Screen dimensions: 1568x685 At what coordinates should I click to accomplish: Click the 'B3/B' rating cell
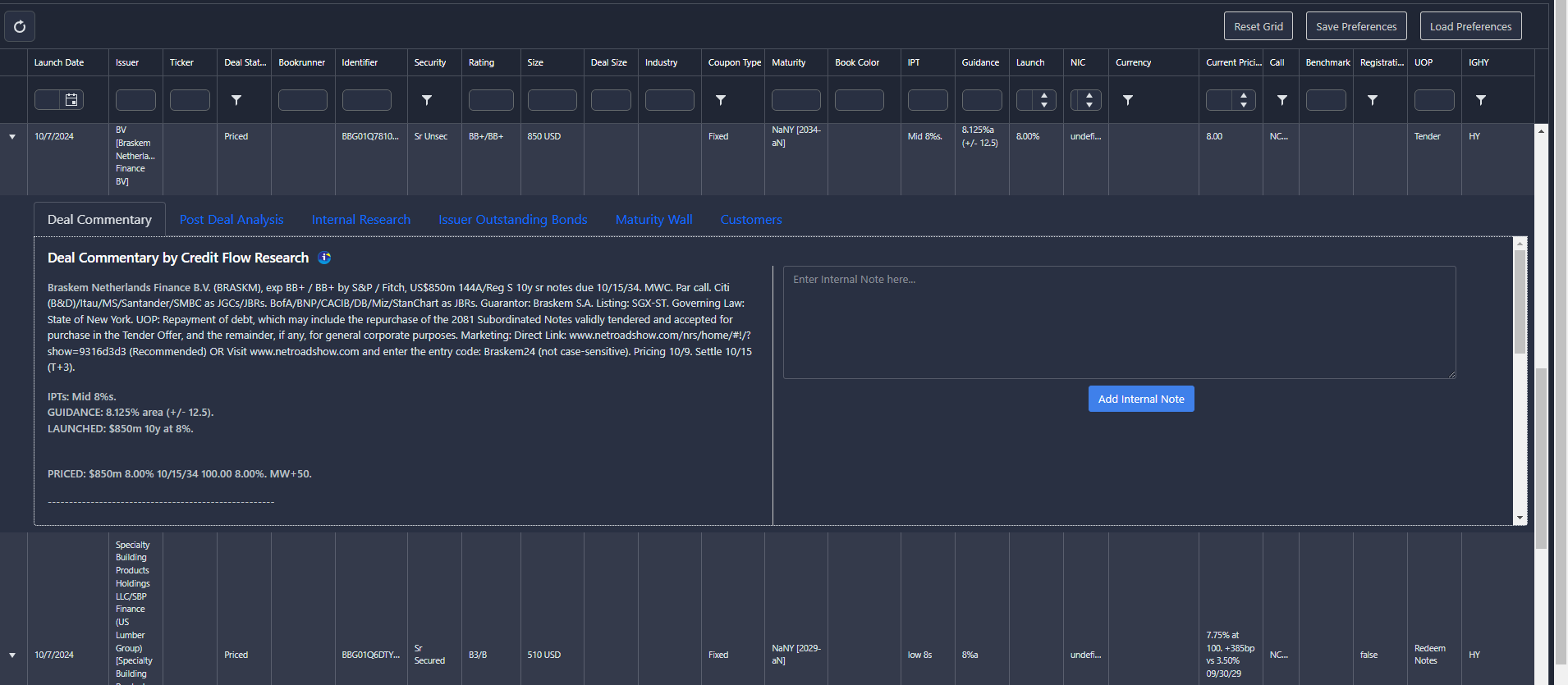478,655
